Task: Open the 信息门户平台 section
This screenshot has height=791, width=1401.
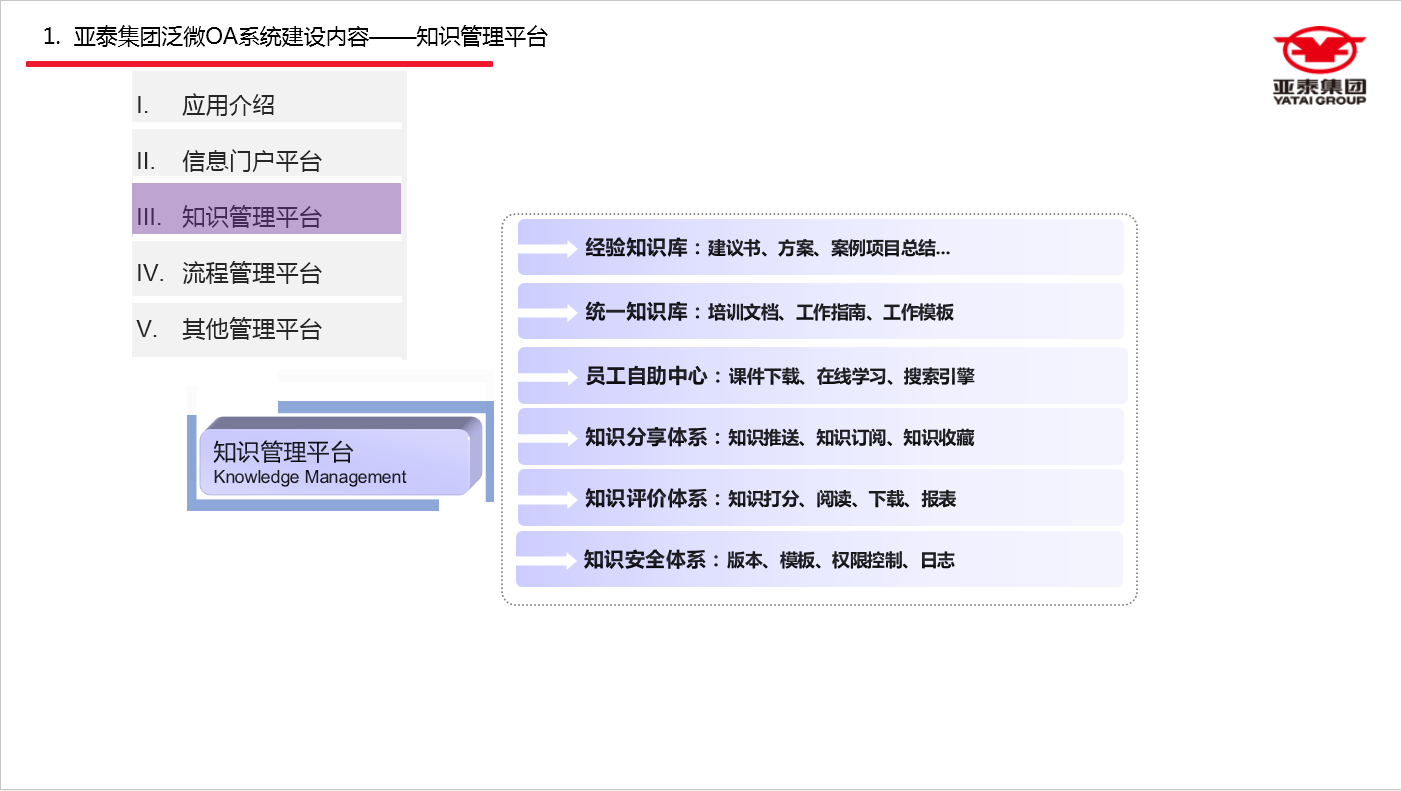Action: pyautogui.click(x=251, y=161)
